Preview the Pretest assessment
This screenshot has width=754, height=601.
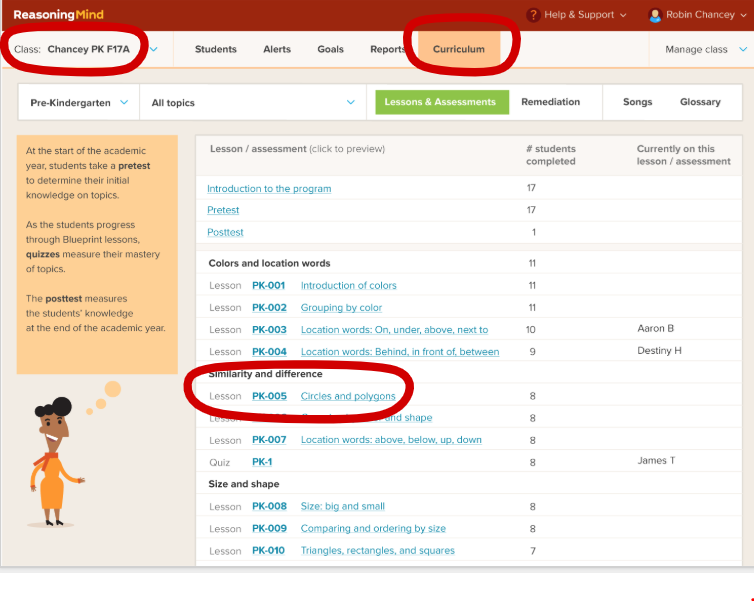click(223, 210)
